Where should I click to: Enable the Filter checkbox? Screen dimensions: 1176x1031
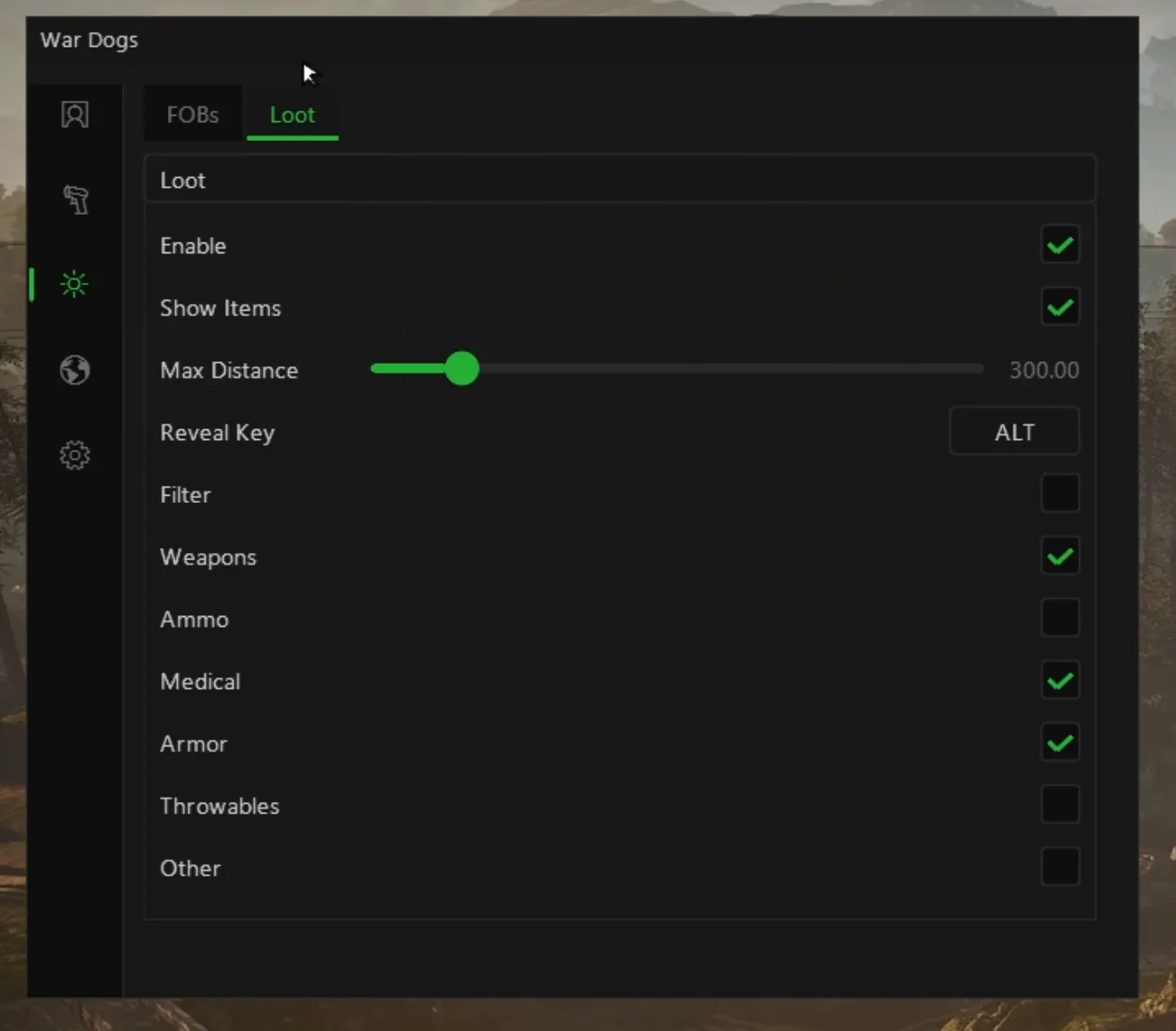coord(1060,494)
